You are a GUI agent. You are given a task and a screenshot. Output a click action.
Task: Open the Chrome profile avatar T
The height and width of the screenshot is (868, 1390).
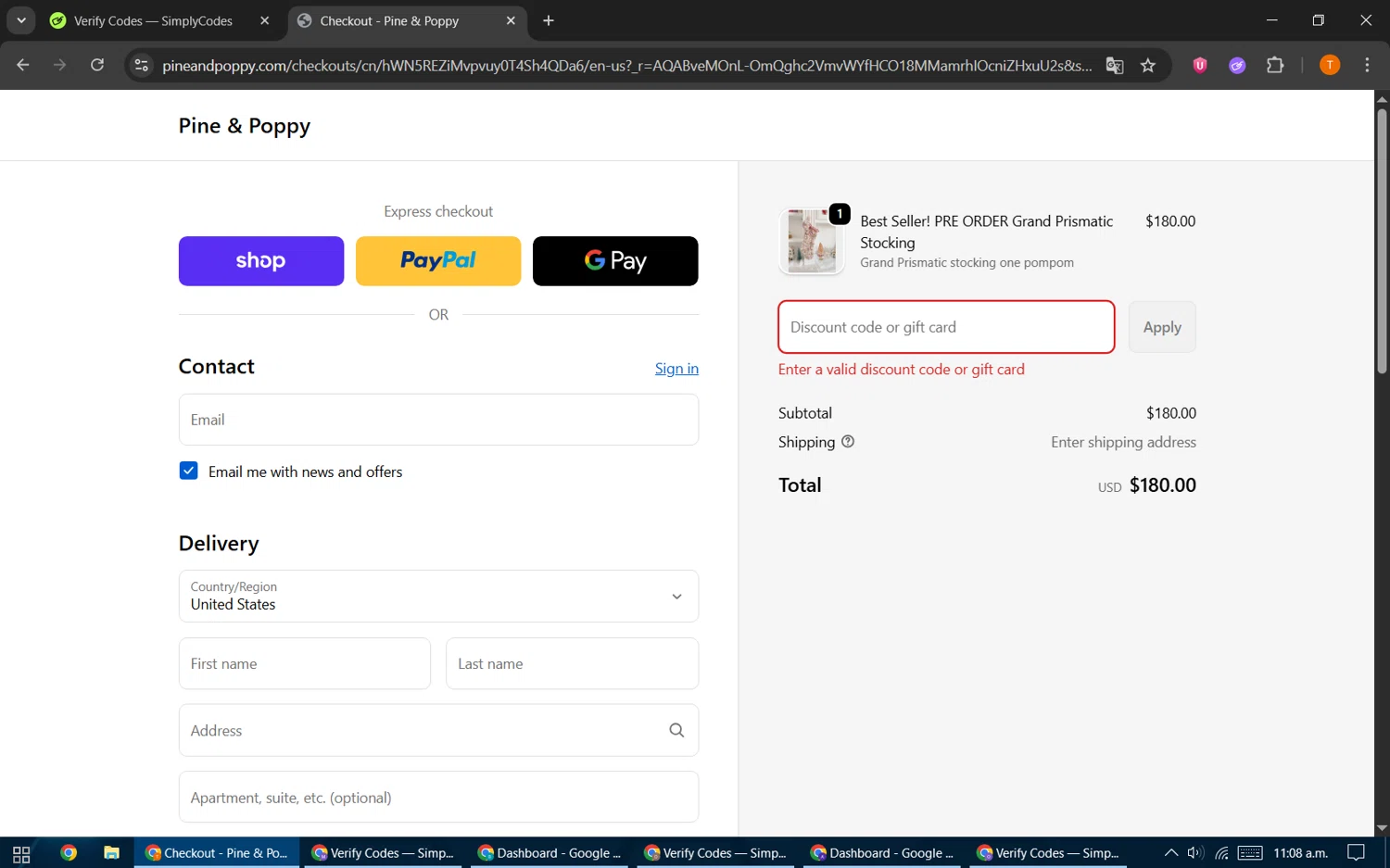(x=1330, y=65)
